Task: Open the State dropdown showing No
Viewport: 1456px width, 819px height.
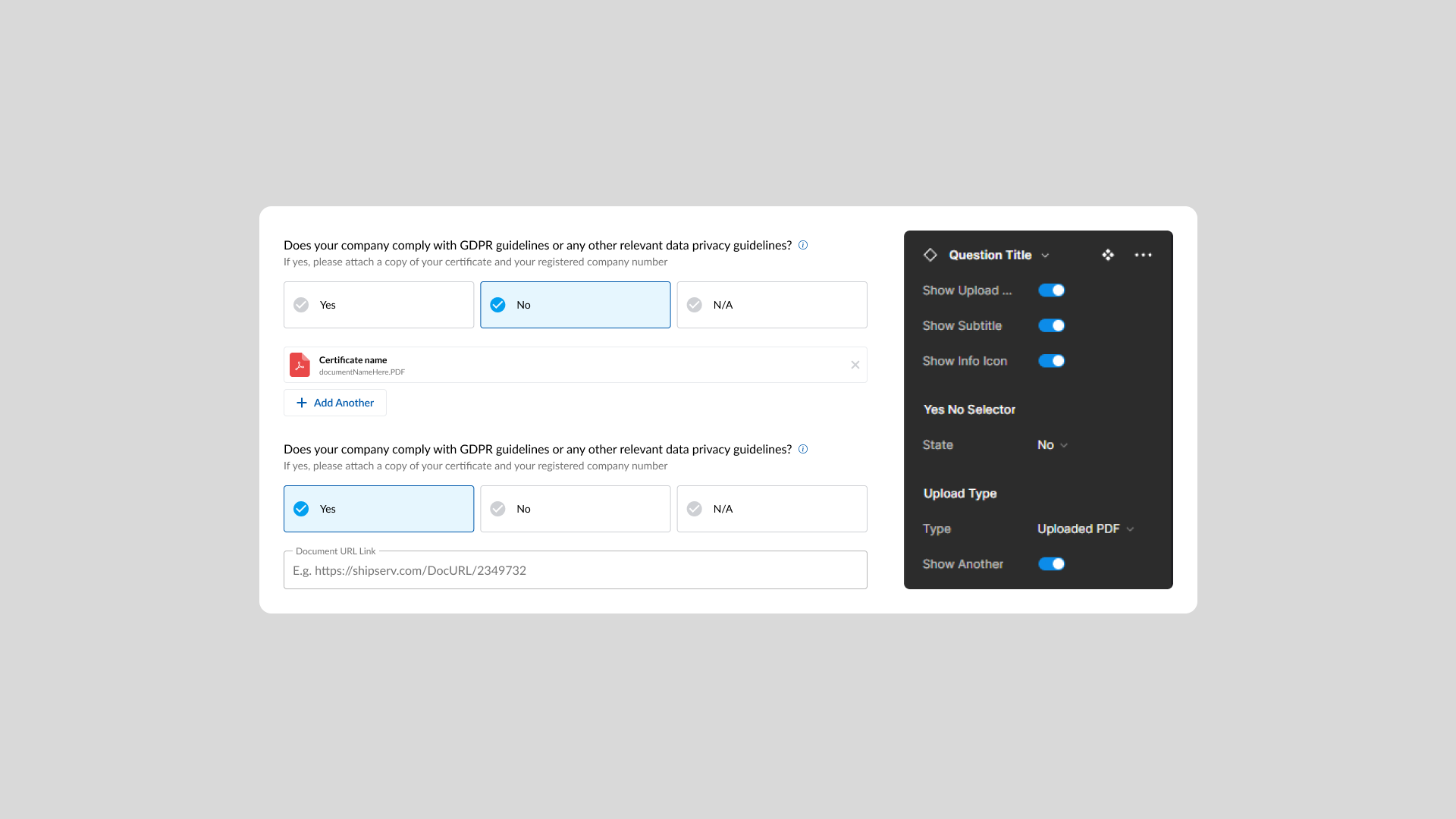Action: coord(1052,445)
